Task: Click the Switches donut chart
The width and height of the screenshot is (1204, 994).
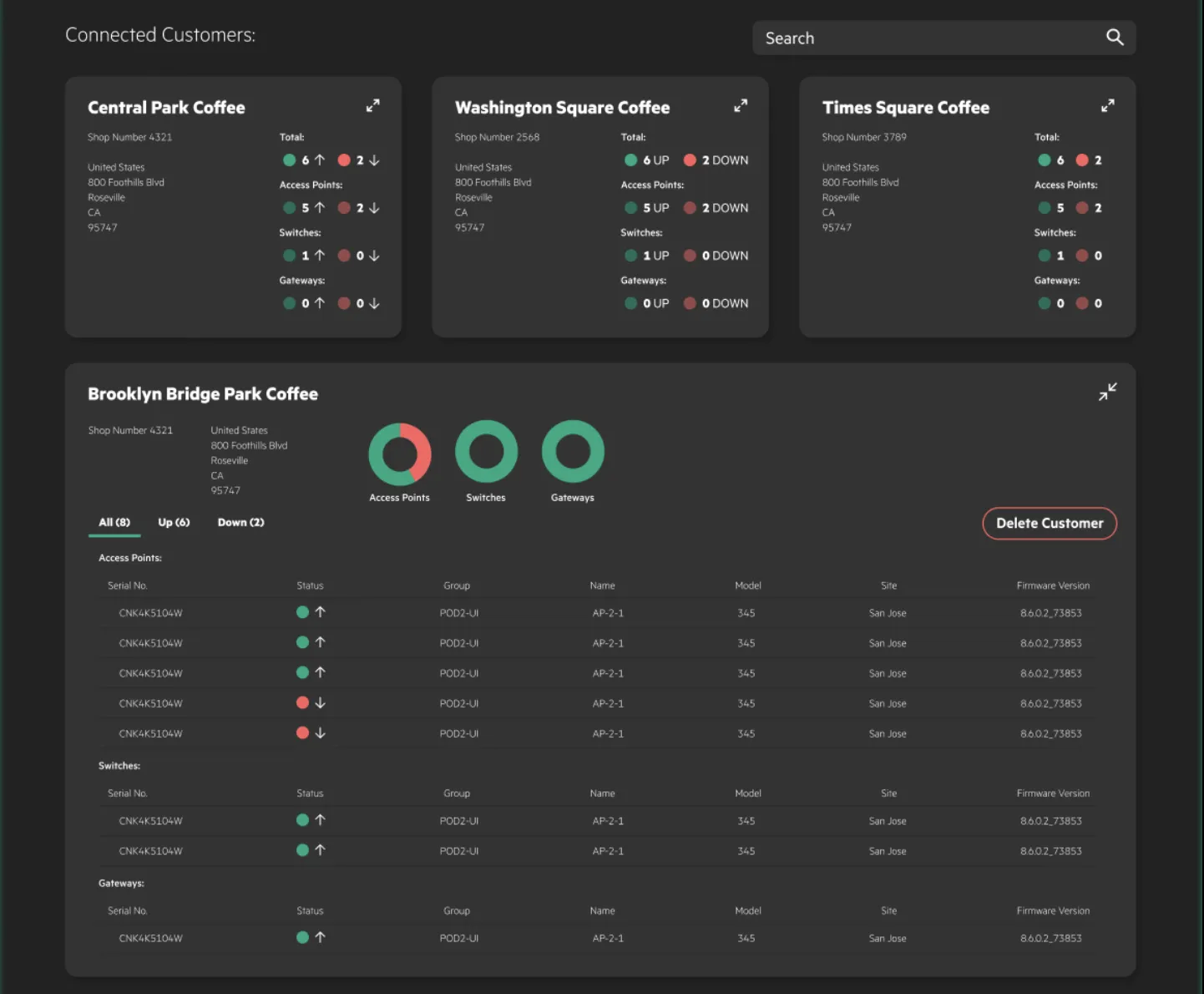Action: click(x=486, y=453)
